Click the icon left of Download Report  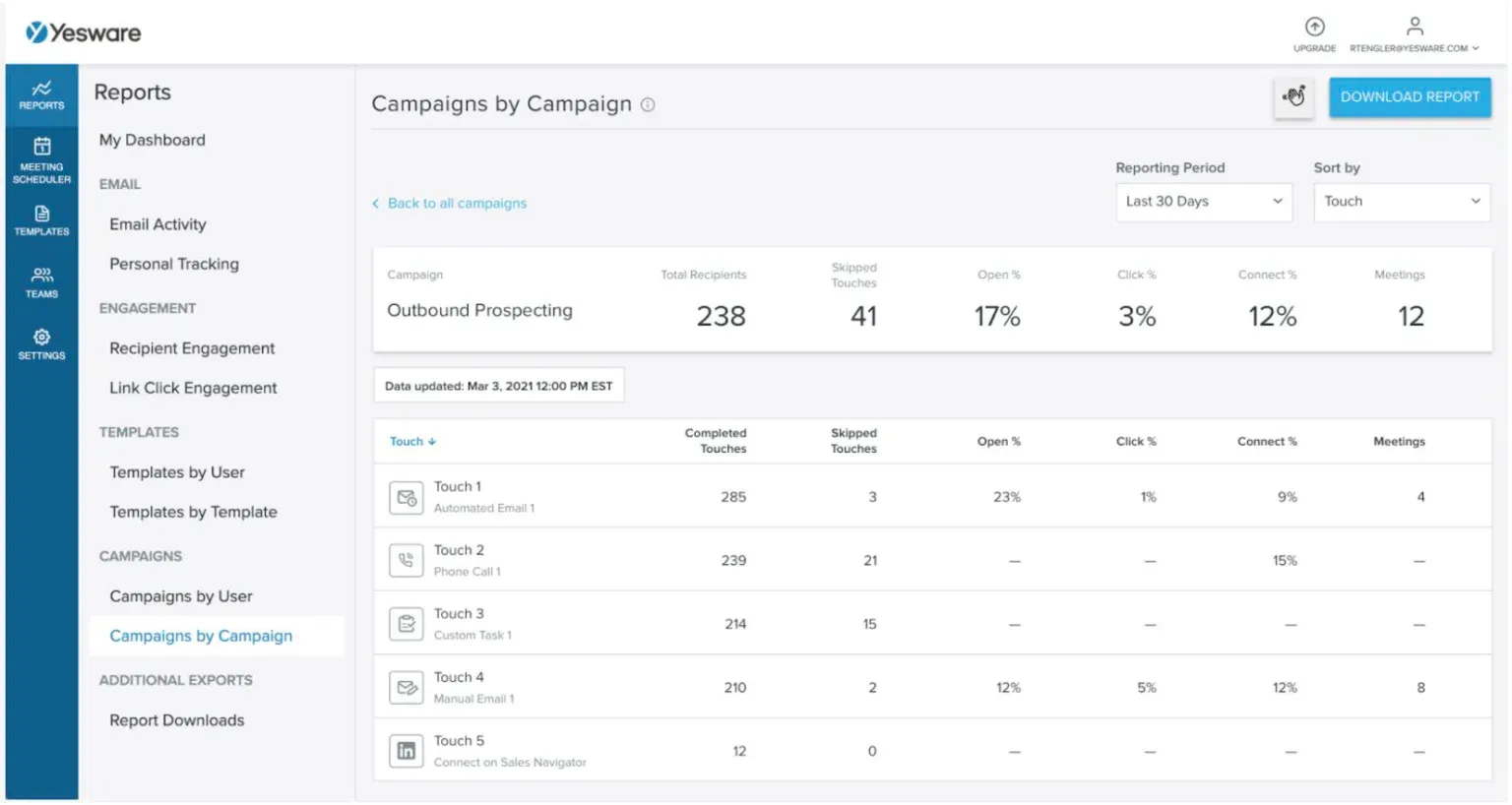tap(1293, 97)
